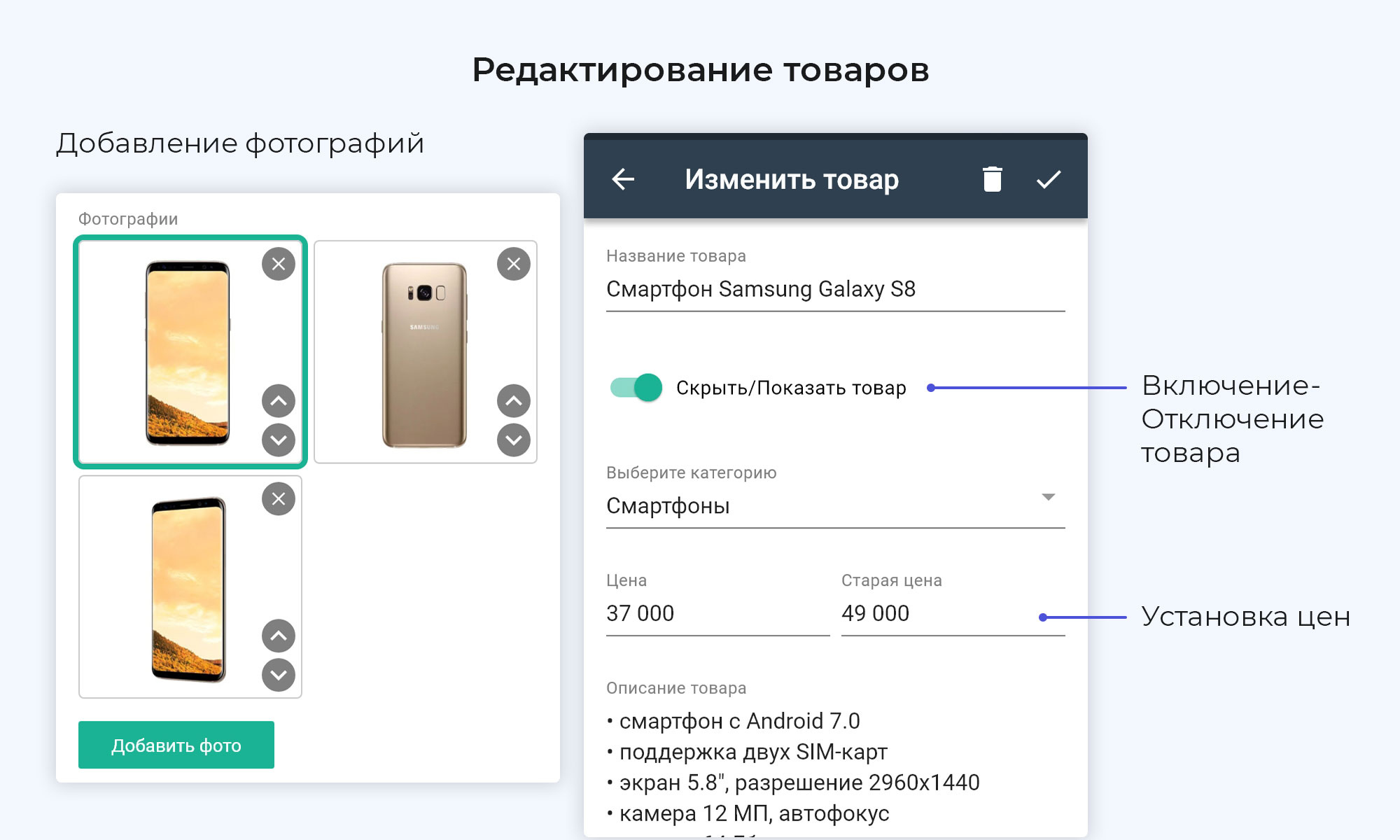Screen dimensions: 1400x840
Task: Confirm changes with the checkmark icon
Action: 1049,179
